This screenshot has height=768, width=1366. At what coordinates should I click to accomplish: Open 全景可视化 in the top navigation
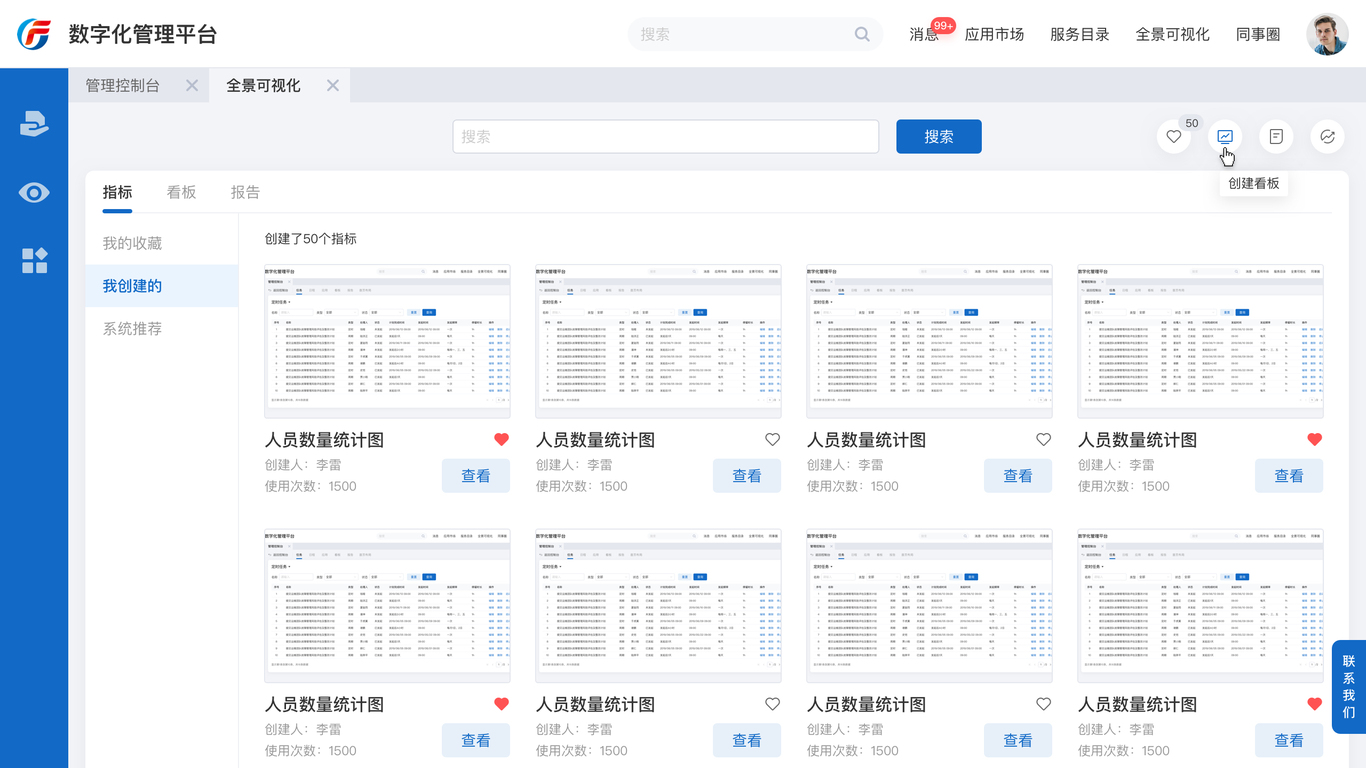pyautogui.click(x=1173, y=34)
